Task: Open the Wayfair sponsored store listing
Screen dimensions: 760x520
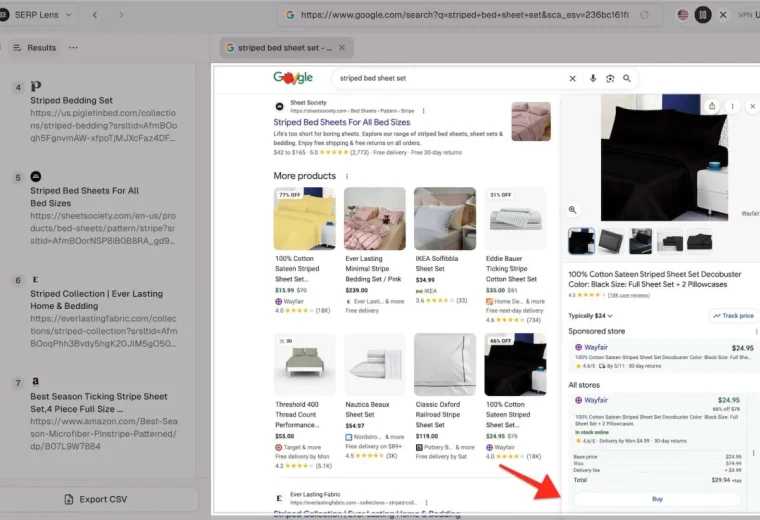Action: point(664,356)
